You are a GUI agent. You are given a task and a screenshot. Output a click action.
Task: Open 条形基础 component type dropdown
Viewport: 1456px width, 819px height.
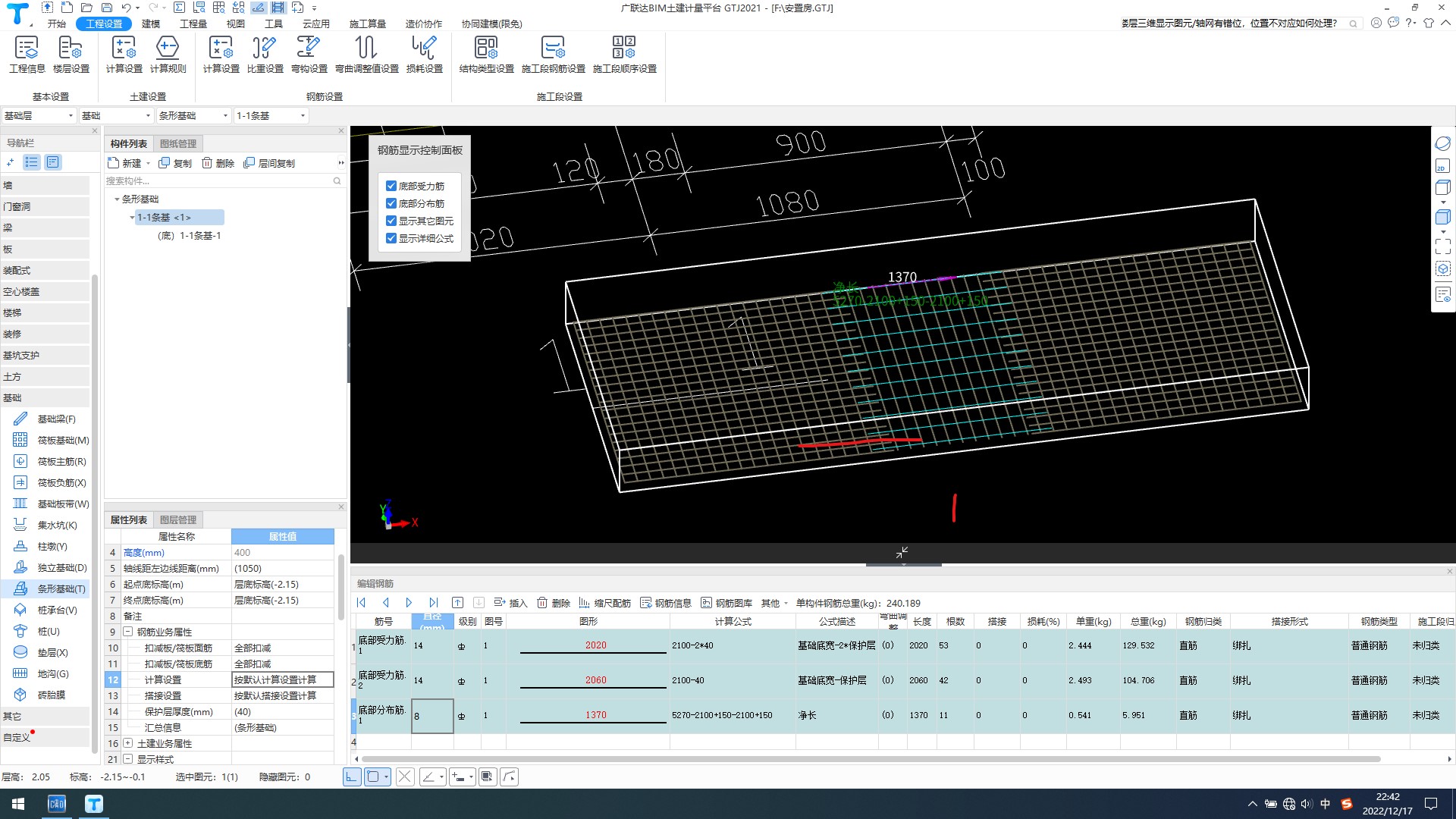(x=194, y=116)
